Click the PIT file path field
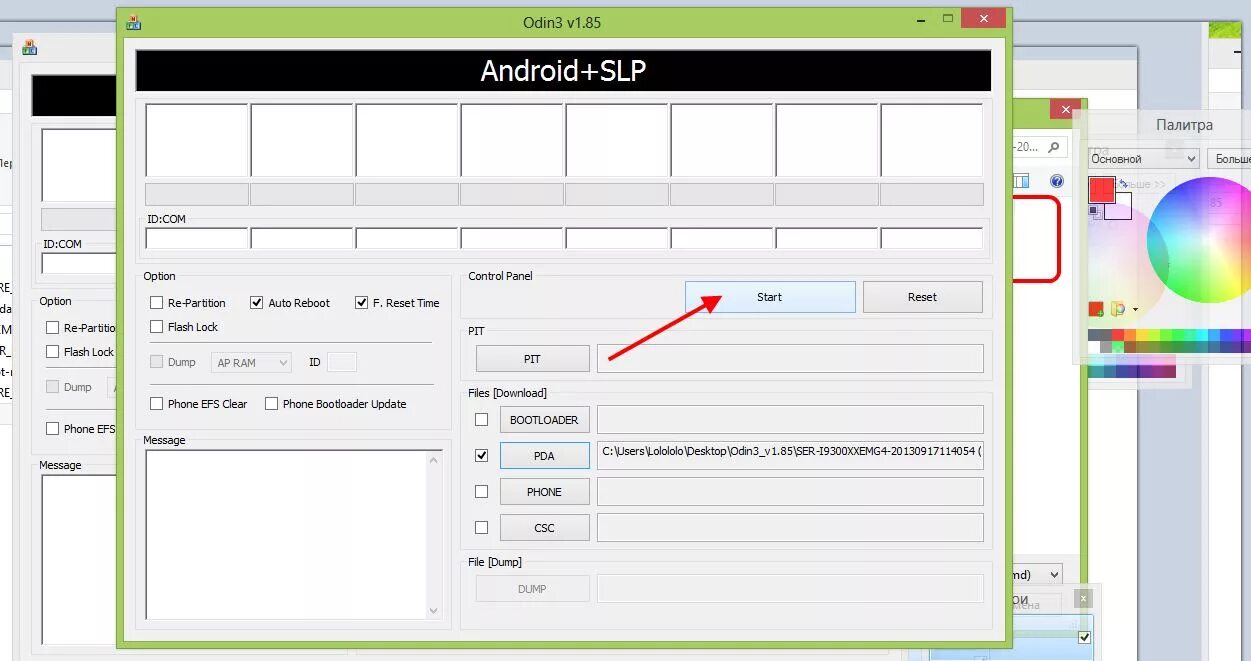This screenshot has height=661, width=1251. tap(790, 359)
